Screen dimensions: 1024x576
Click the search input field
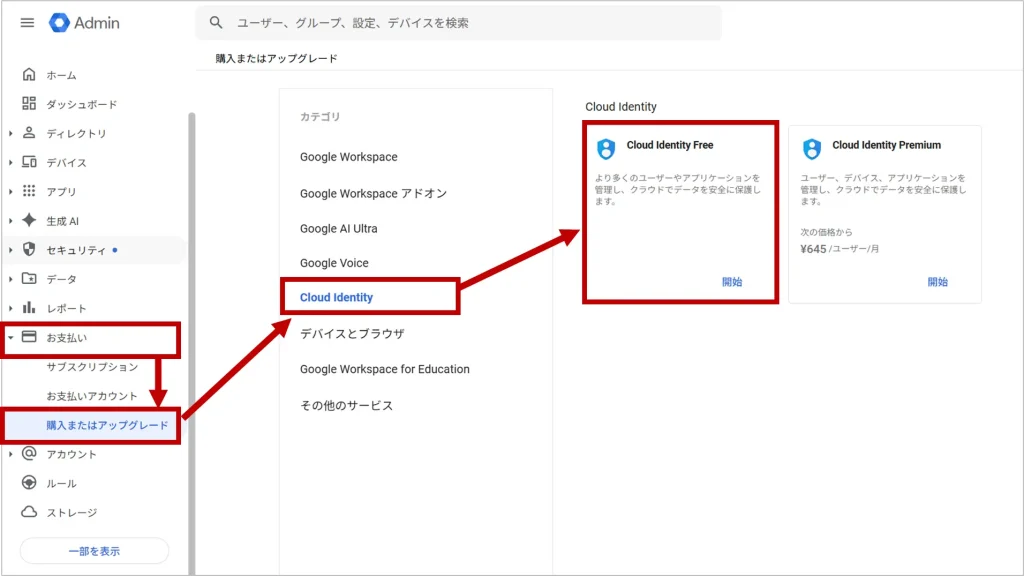[470, 23]
